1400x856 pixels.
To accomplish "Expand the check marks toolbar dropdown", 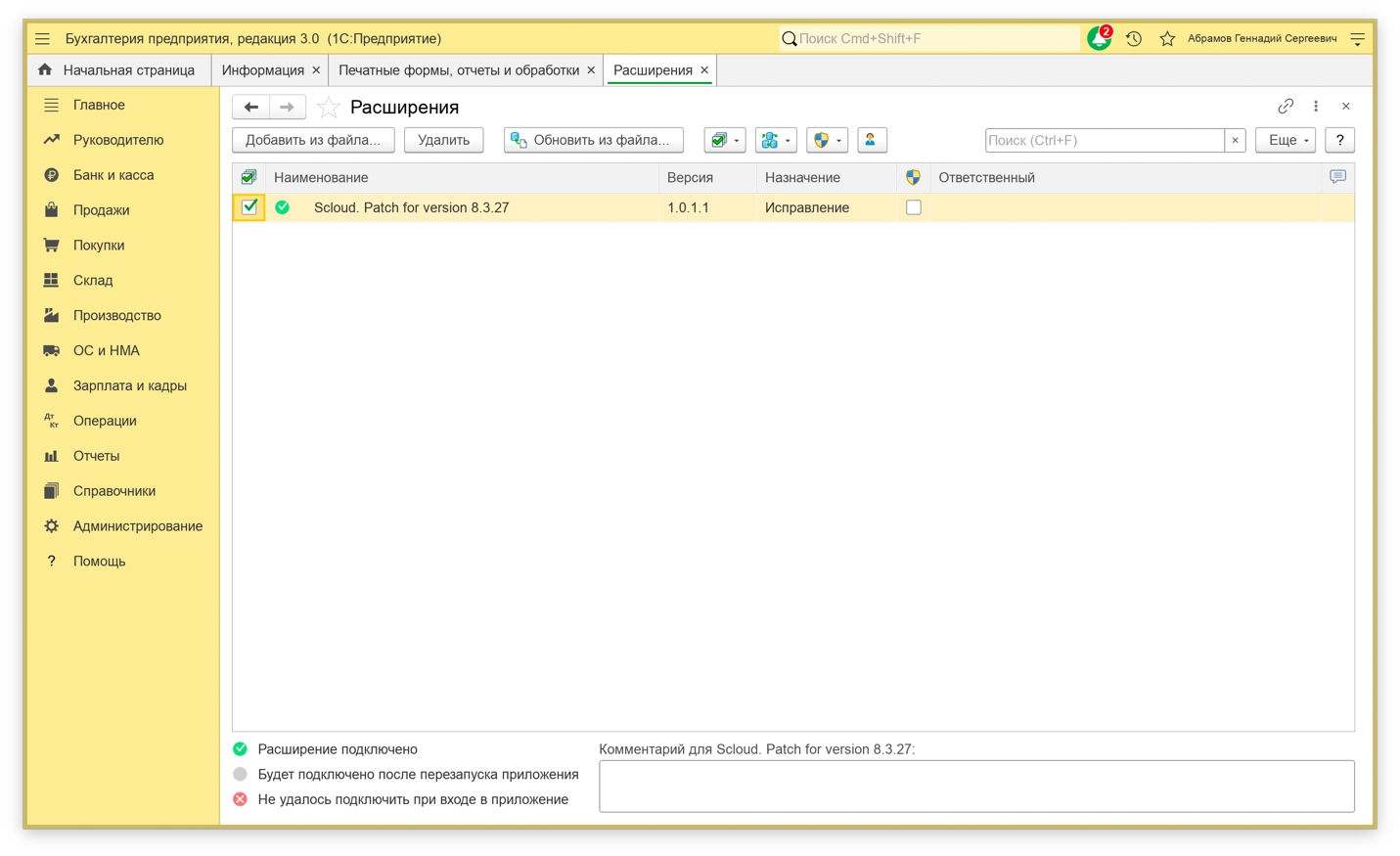I will tap(725, 140).
